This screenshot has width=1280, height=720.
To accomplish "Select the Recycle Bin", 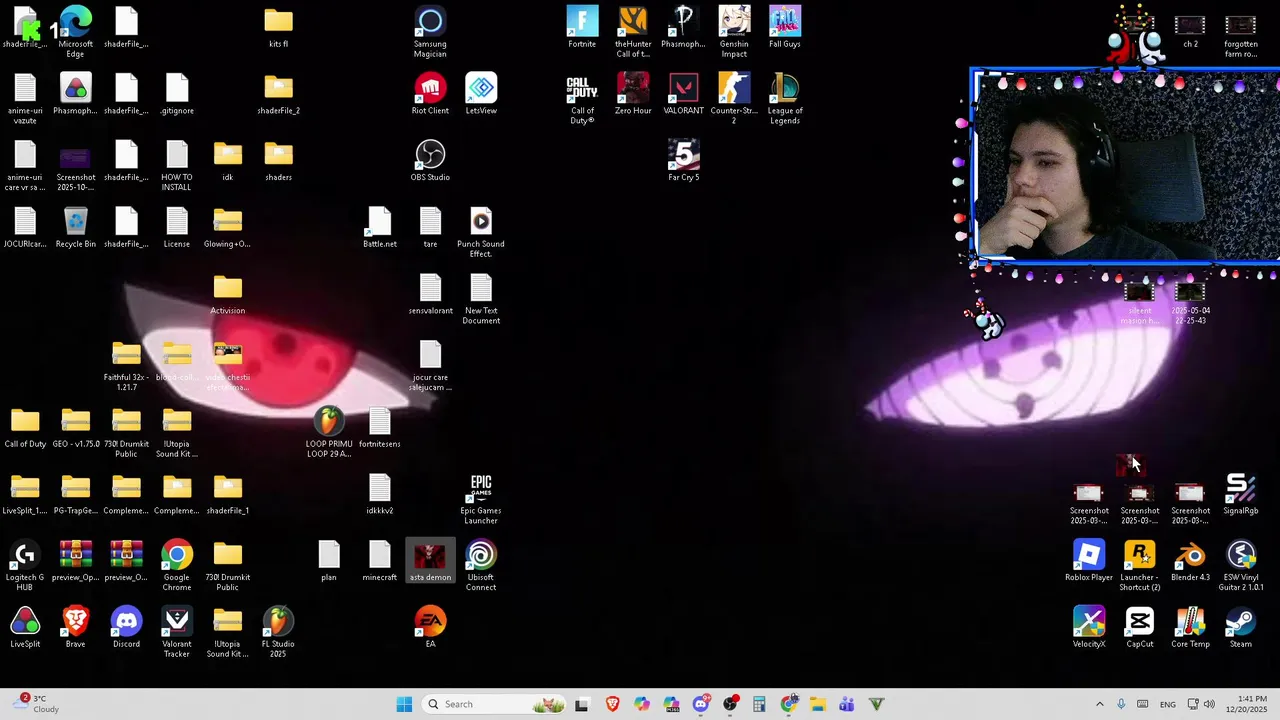I will (76, 227).
